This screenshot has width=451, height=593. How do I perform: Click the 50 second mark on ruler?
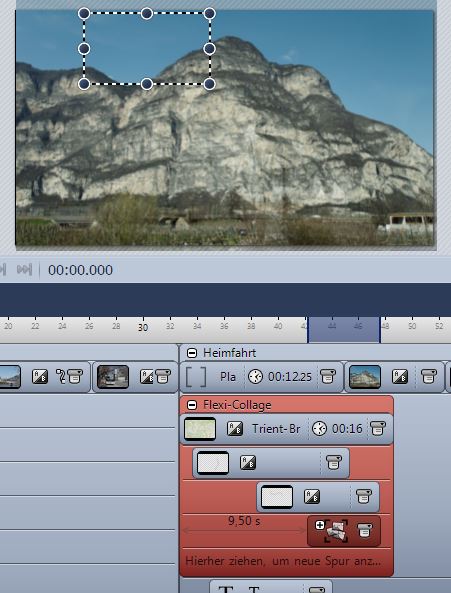pyautogui.click(x=412, y=326)
